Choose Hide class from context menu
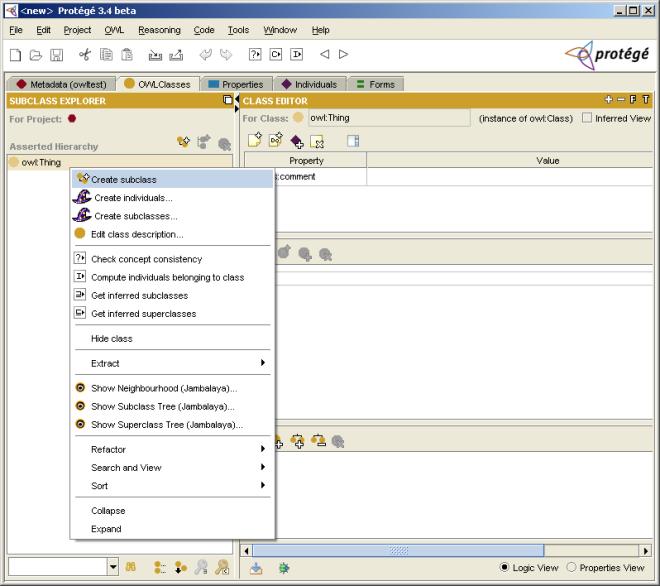The image size is (660, 586). tap(173, 338)
